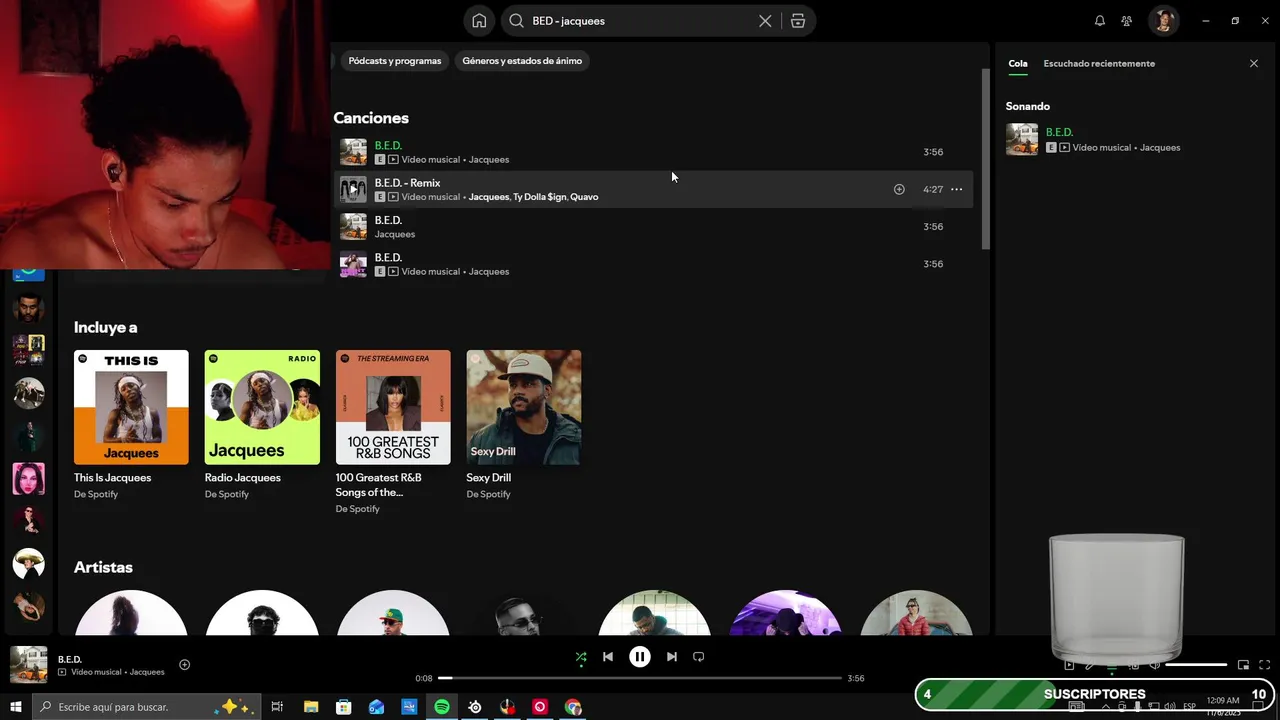The image size is (1280, 720).
Task: Open This Is Jacquees playlist cover
Action: [131, 407]
